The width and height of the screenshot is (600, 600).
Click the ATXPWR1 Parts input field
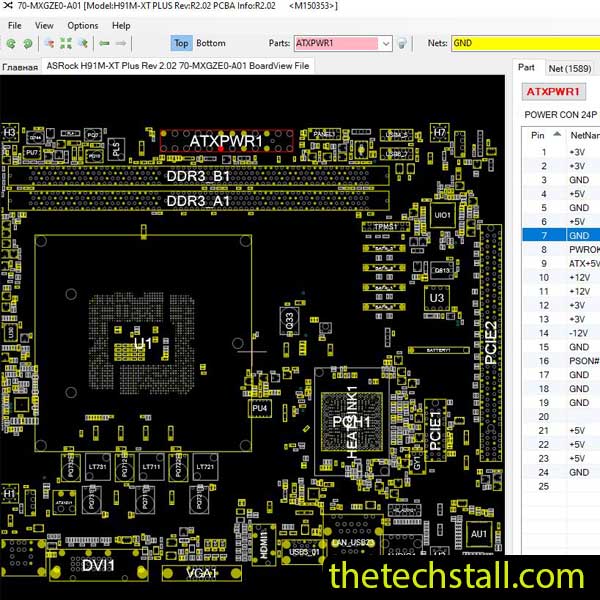[x=336, y=44]
